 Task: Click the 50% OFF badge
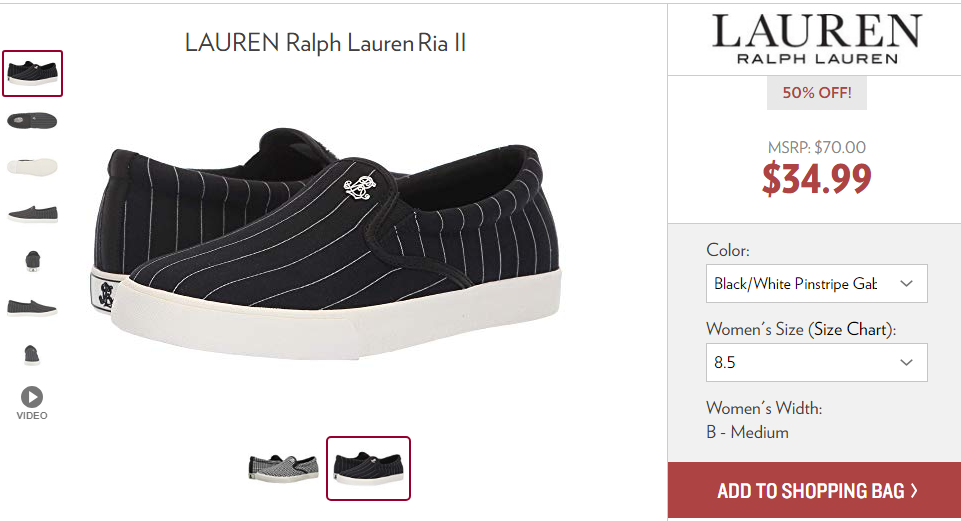pyautogui.click(x=816, y=93)
